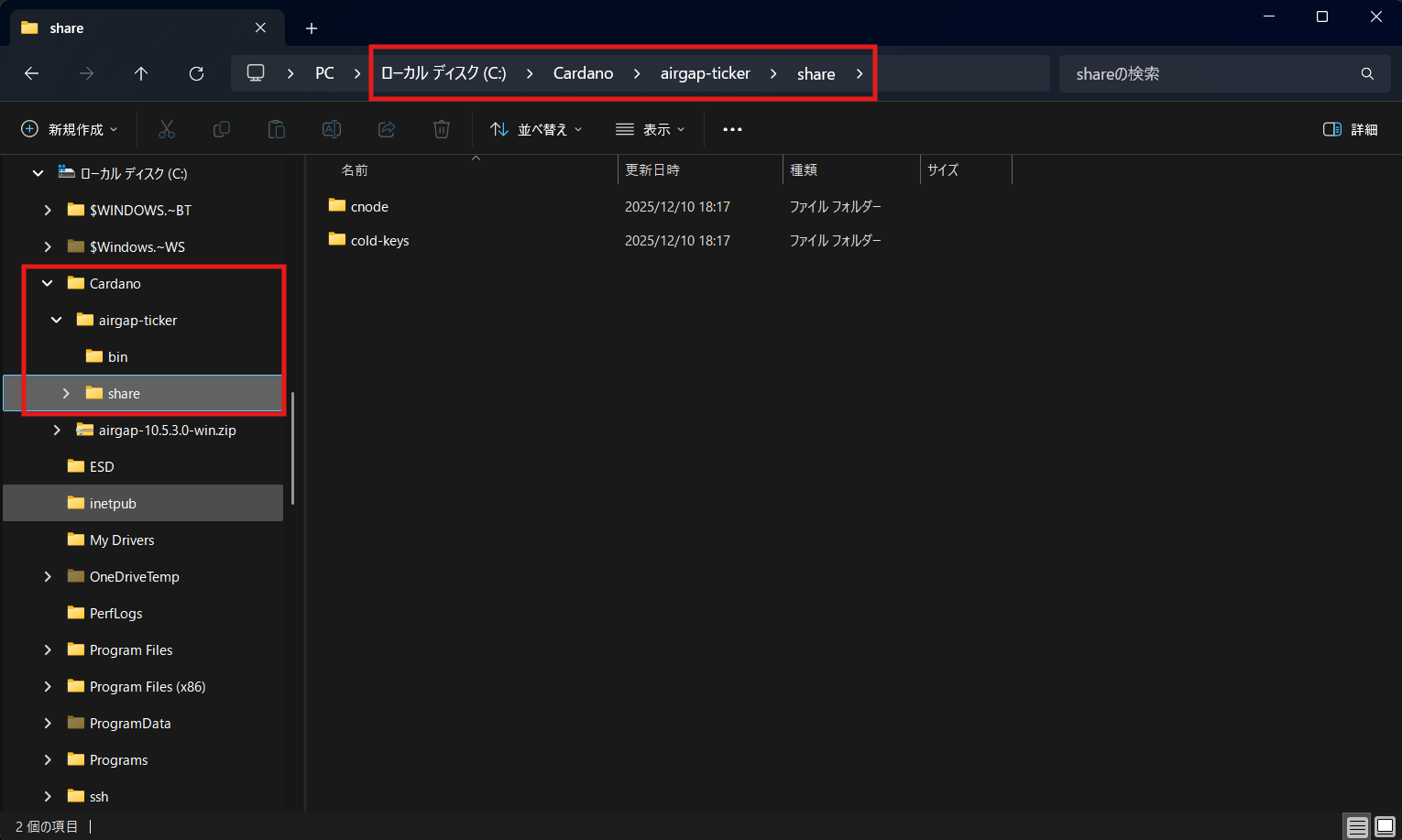Toggle the 詳細 details pane
The height and width of the screenshot is (840, 1402).
1350,128
